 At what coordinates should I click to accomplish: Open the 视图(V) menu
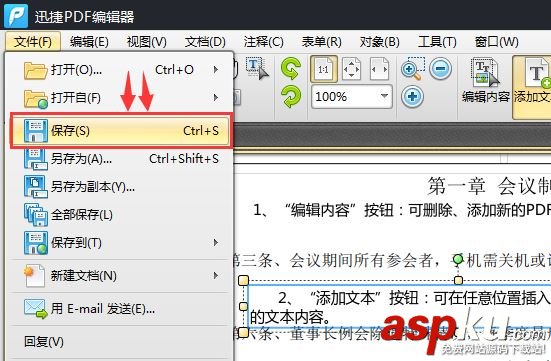click(147, 42)
